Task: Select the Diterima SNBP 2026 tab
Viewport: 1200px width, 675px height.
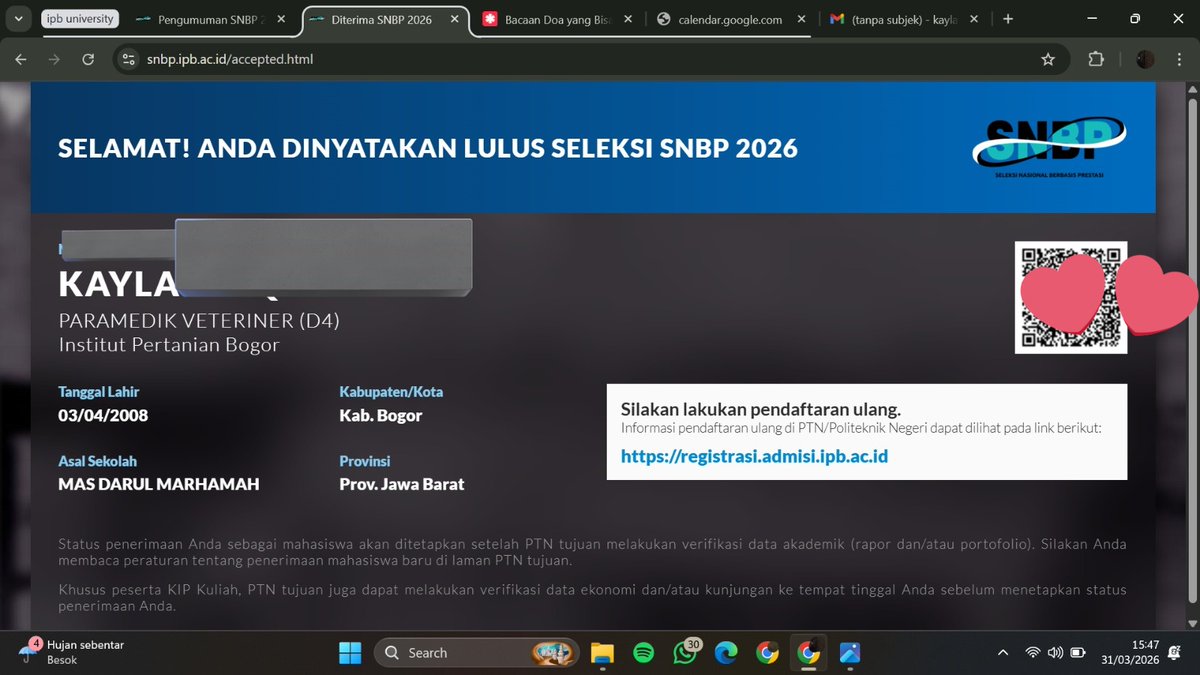Action: tap(383, 19)
